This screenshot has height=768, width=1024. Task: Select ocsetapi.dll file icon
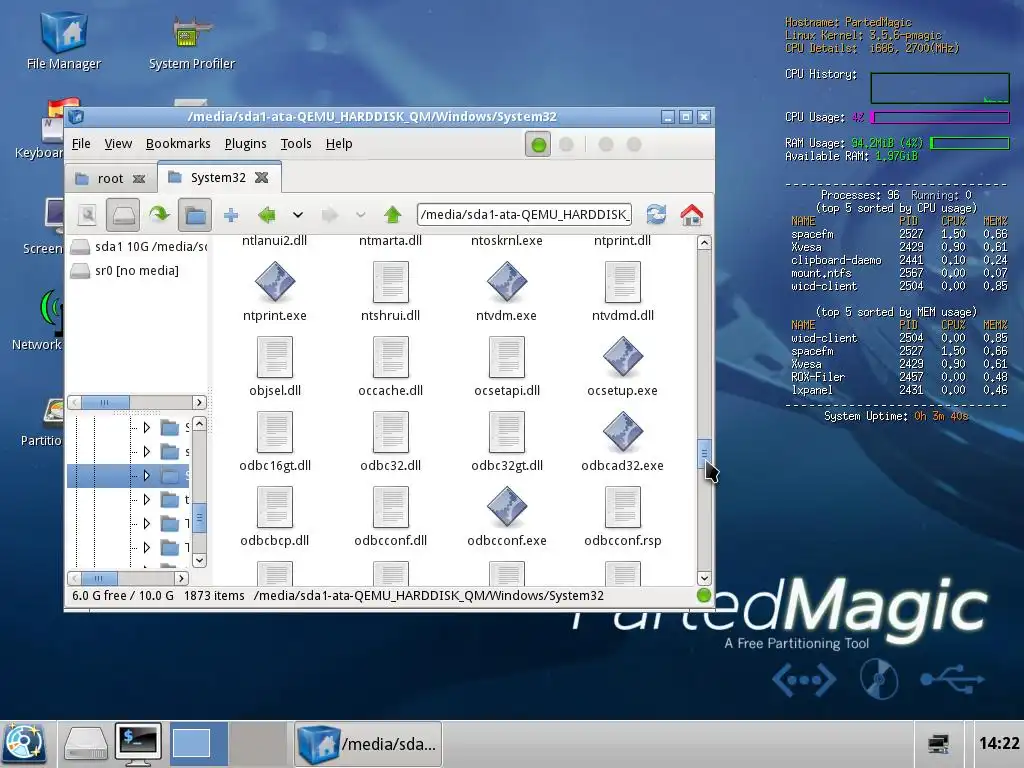tap(507, 357)
